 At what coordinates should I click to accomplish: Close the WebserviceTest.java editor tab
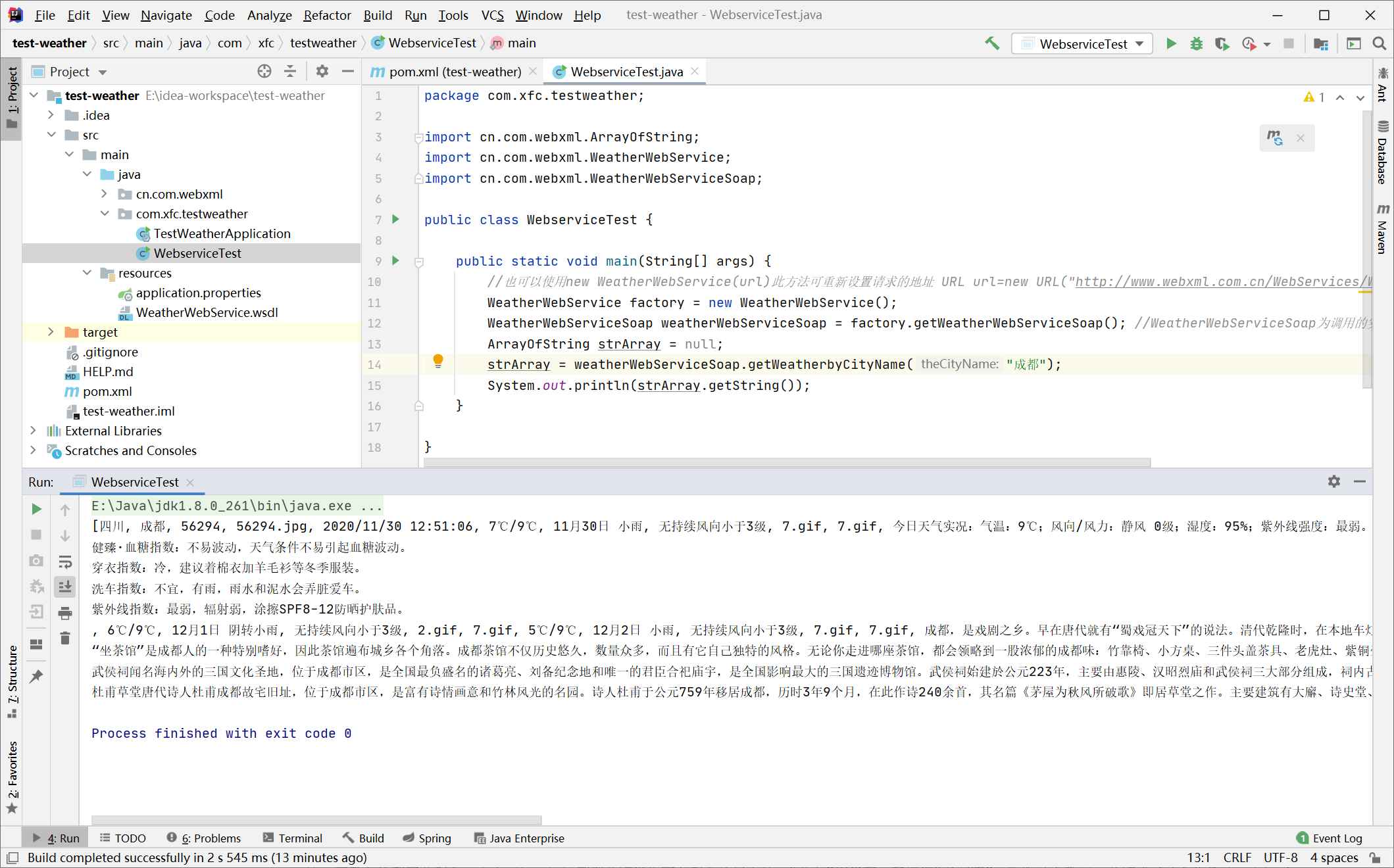click(695, 71)
